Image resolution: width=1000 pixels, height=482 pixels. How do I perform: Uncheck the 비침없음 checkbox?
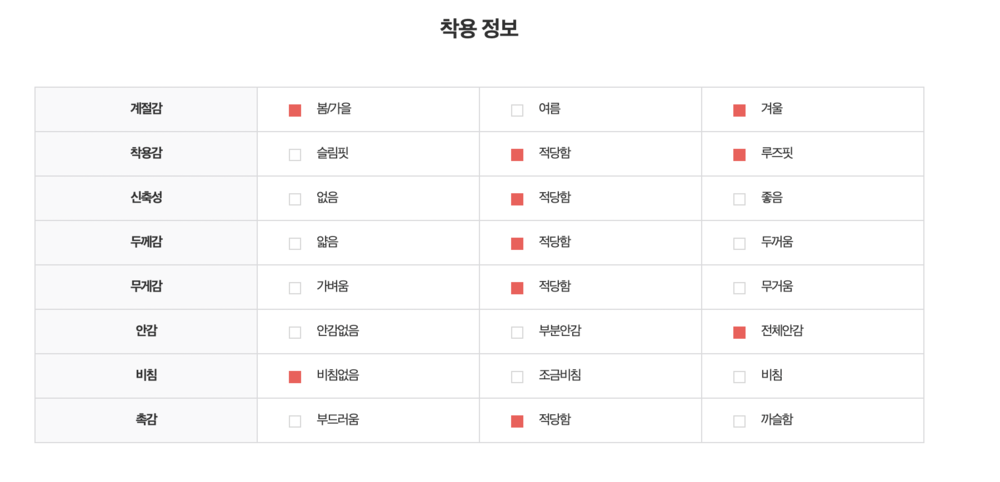[295, 377]
